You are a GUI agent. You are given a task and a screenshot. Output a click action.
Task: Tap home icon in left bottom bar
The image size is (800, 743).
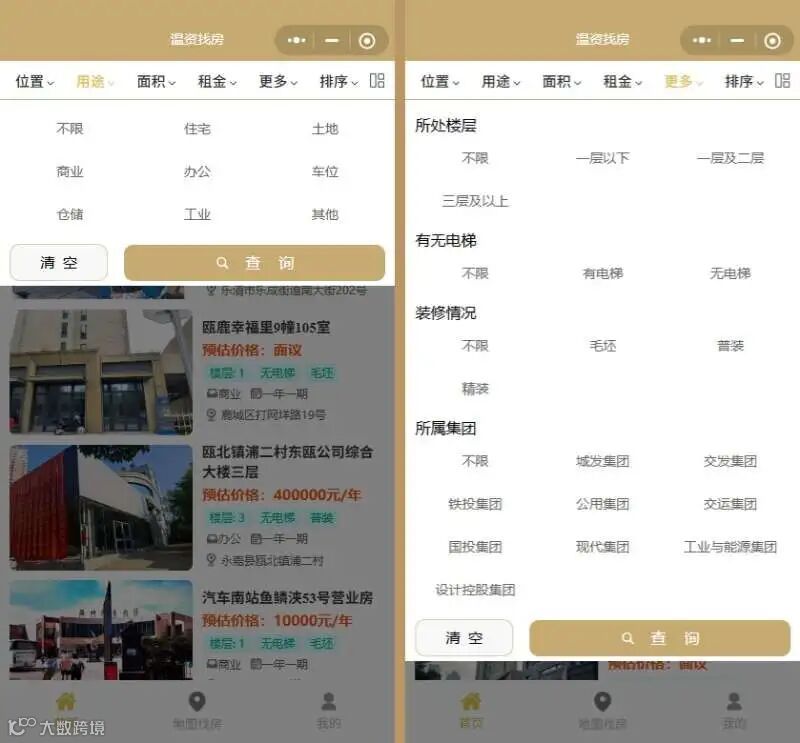(x=66, y=702)
